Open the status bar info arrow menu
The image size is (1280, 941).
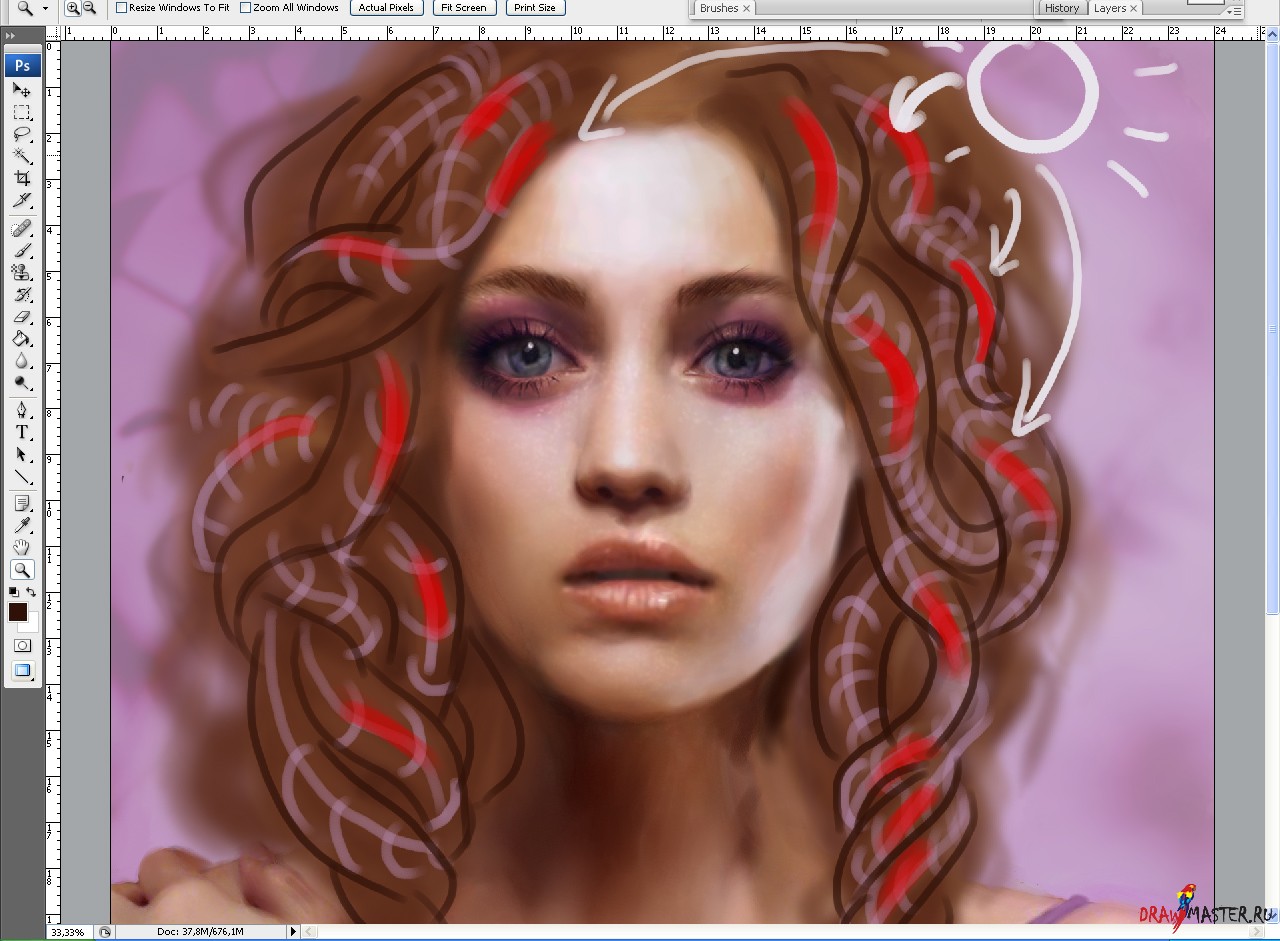pyautogui.click(x=293, y=932)
